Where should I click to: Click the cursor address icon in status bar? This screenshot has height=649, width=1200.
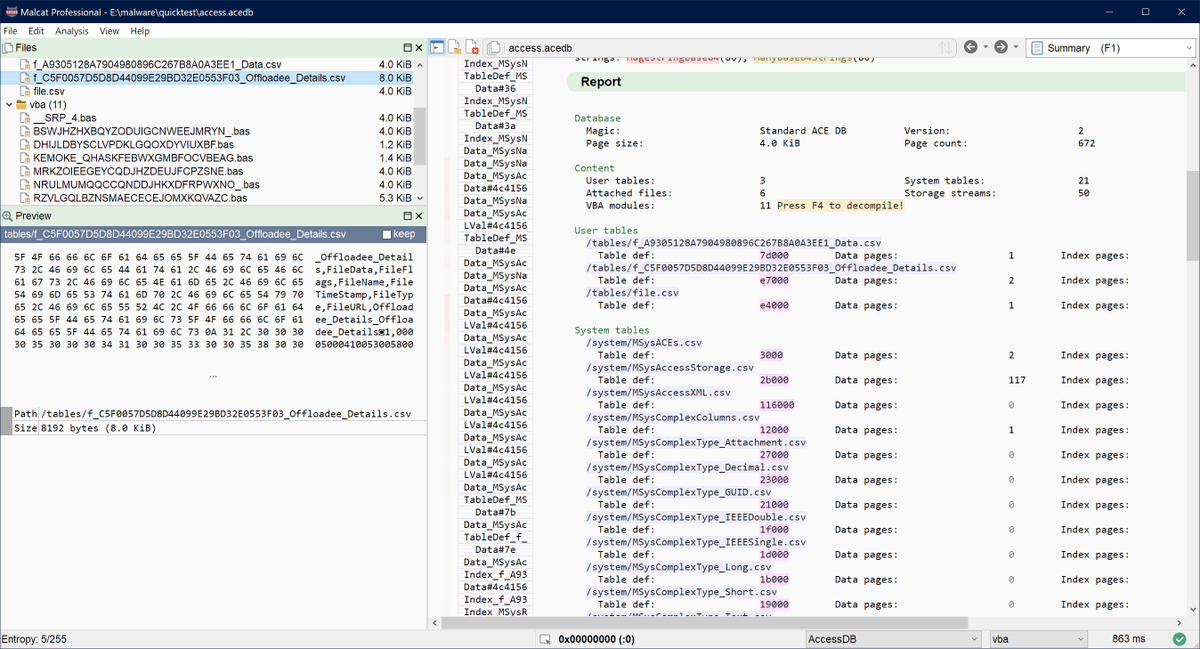(x=545, y=639)
